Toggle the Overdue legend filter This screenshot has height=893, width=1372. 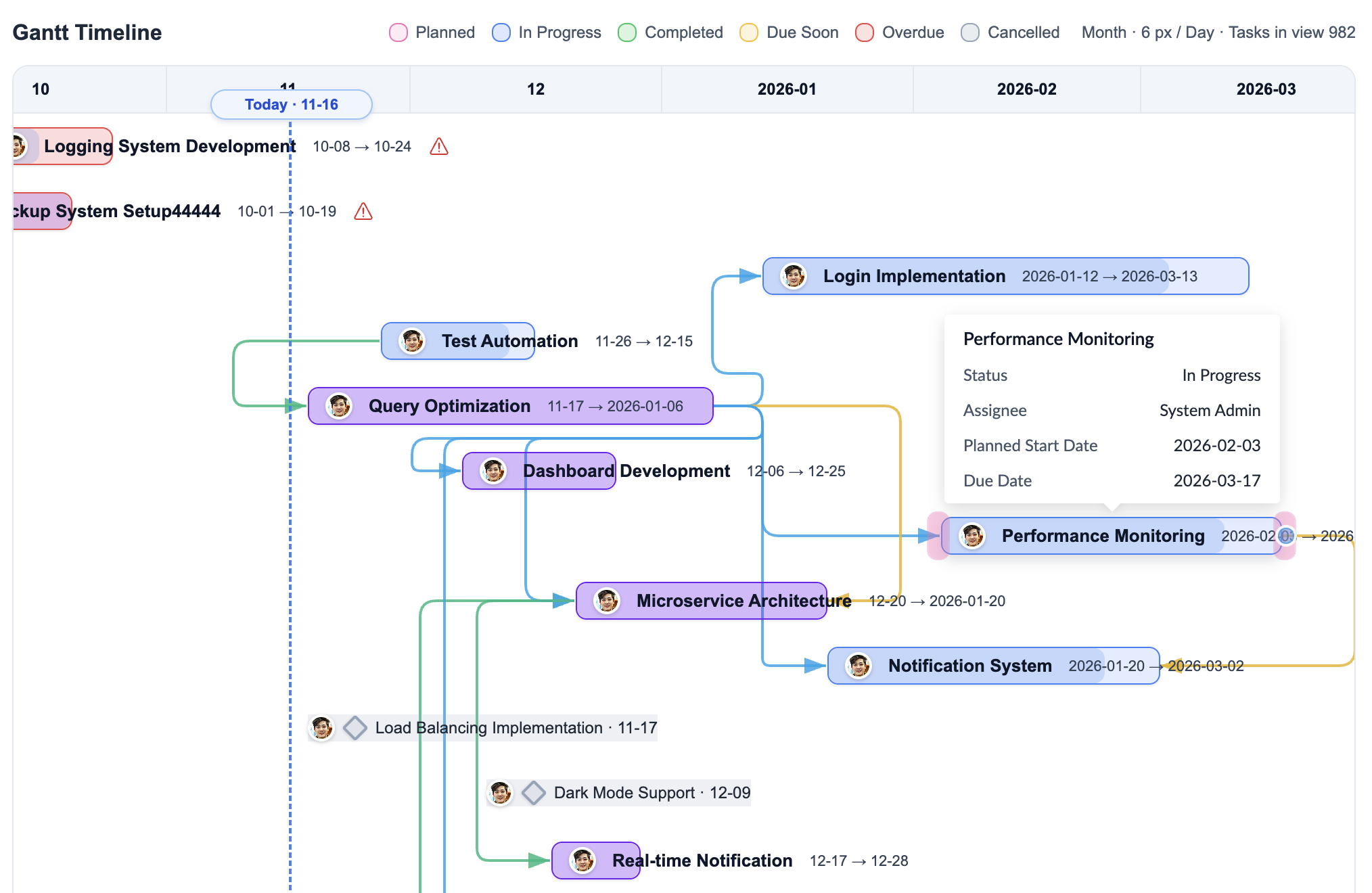(865, 32)
